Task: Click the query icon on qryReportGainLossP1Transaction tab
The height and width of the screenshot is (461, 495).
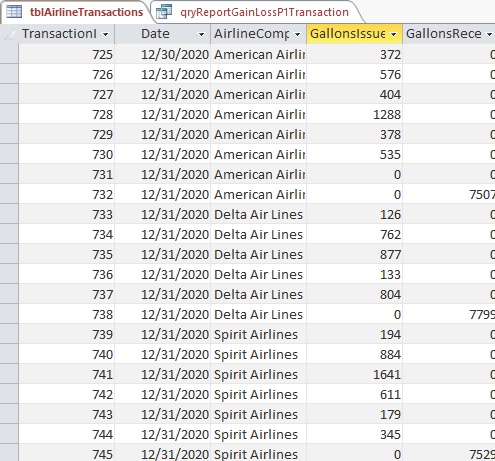Action: (164, 12)
